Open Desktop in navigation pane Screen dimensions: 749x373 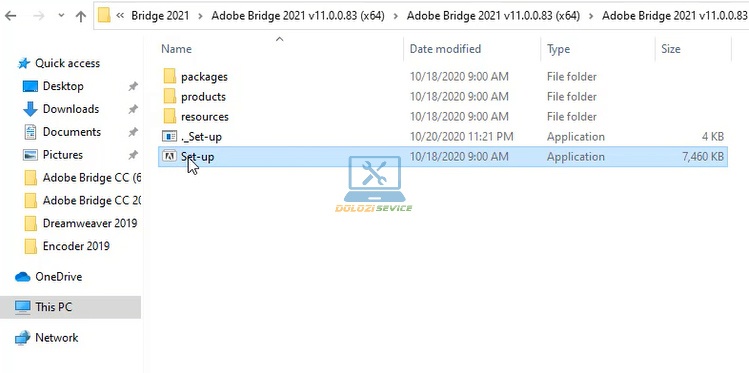63,86
